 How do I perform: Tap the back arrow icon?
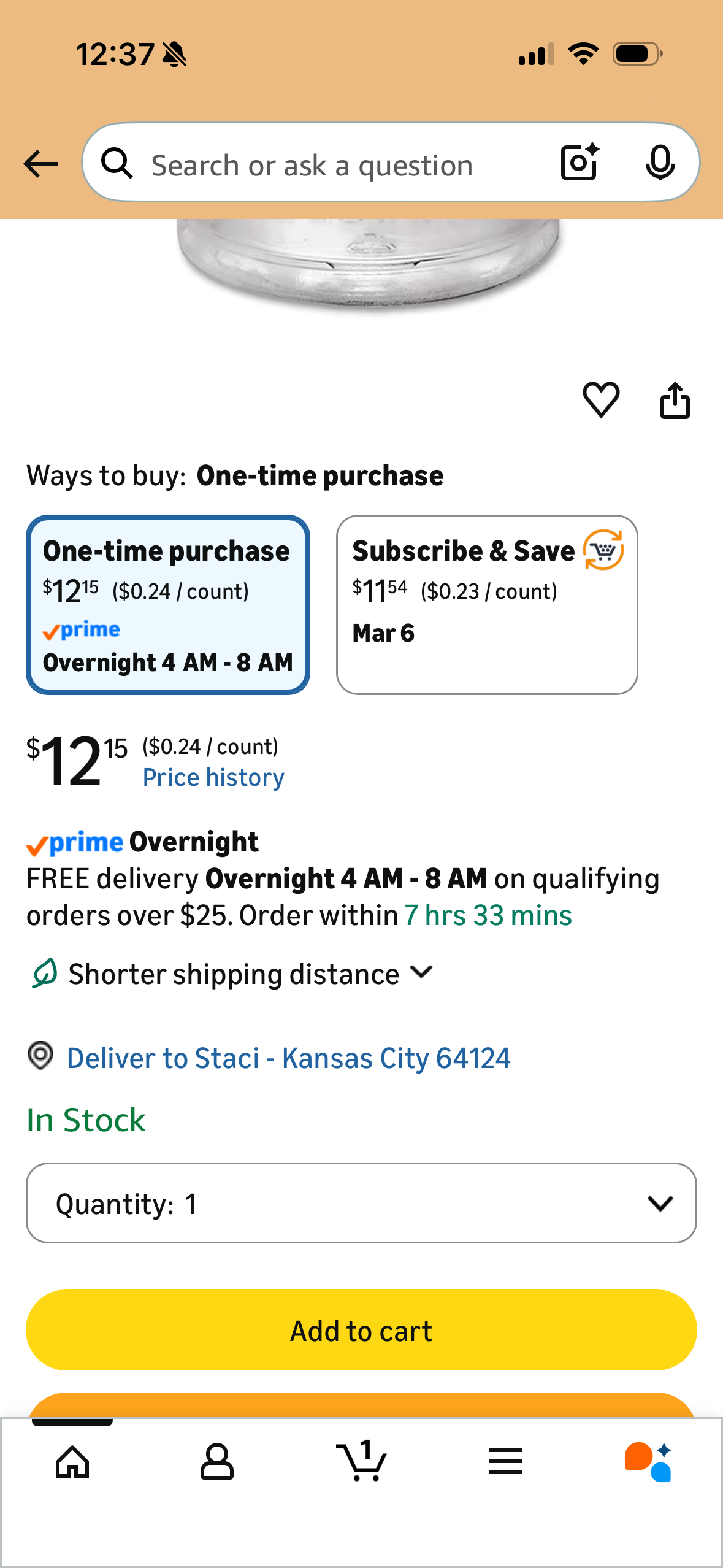[x=40, y=164]
